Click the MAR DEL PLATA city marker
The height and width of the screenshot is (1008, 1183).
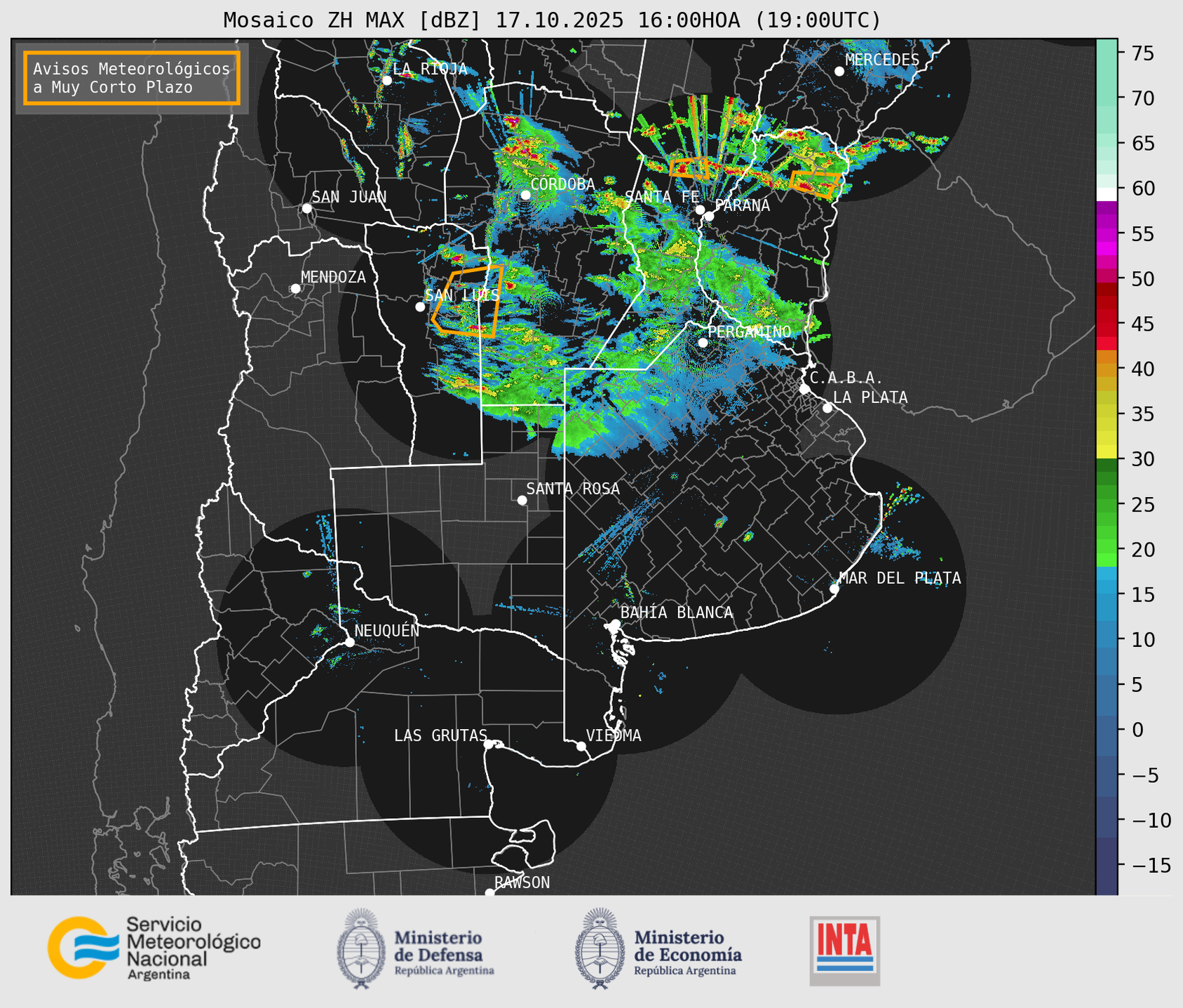[x=834, y=588]
